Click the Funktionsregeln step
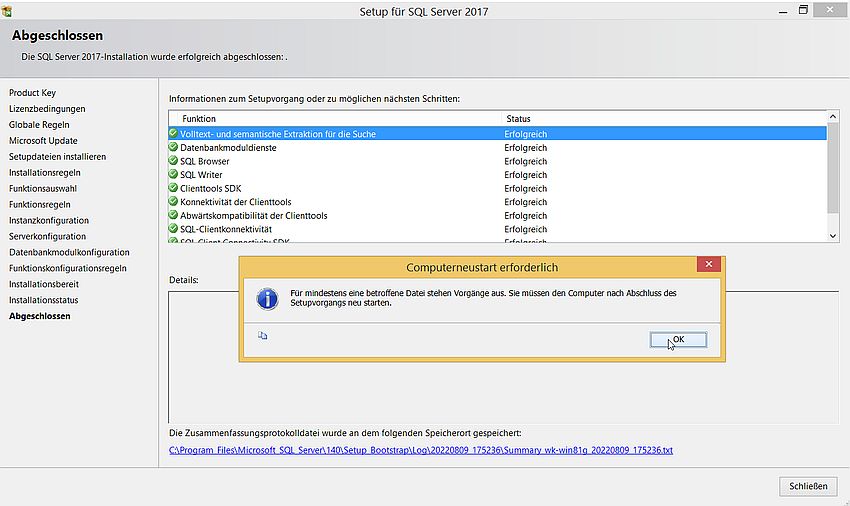This screenshot has height=506, width=850. click(40, 204)
